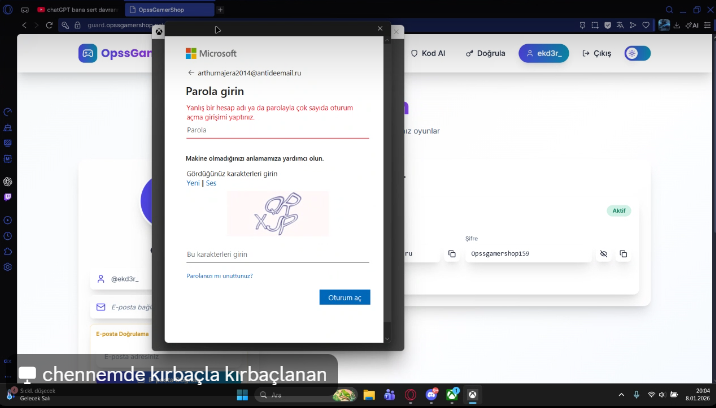The height and width of the screenshot is (408, 716).
Task: Click the Şifre field showing Opssgamershop159
Action: tap(528, 254)
